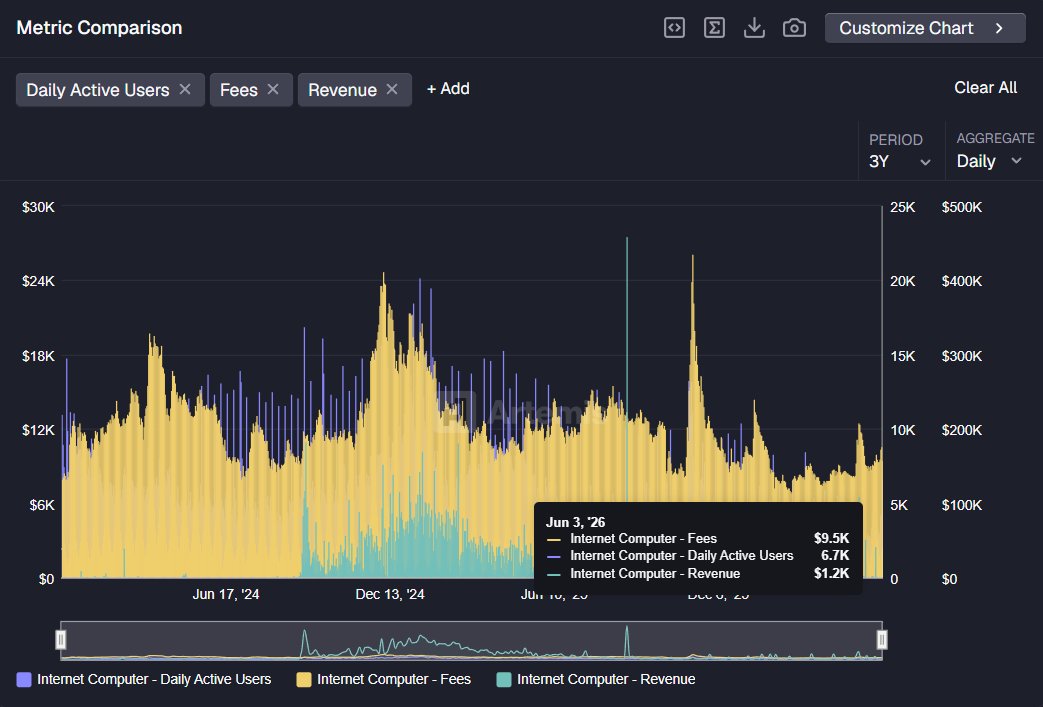Viewport: 1043px width, 707px height.
Task: Click the right range slider handle
Action: pyautogui.click(x=882, y=640)
